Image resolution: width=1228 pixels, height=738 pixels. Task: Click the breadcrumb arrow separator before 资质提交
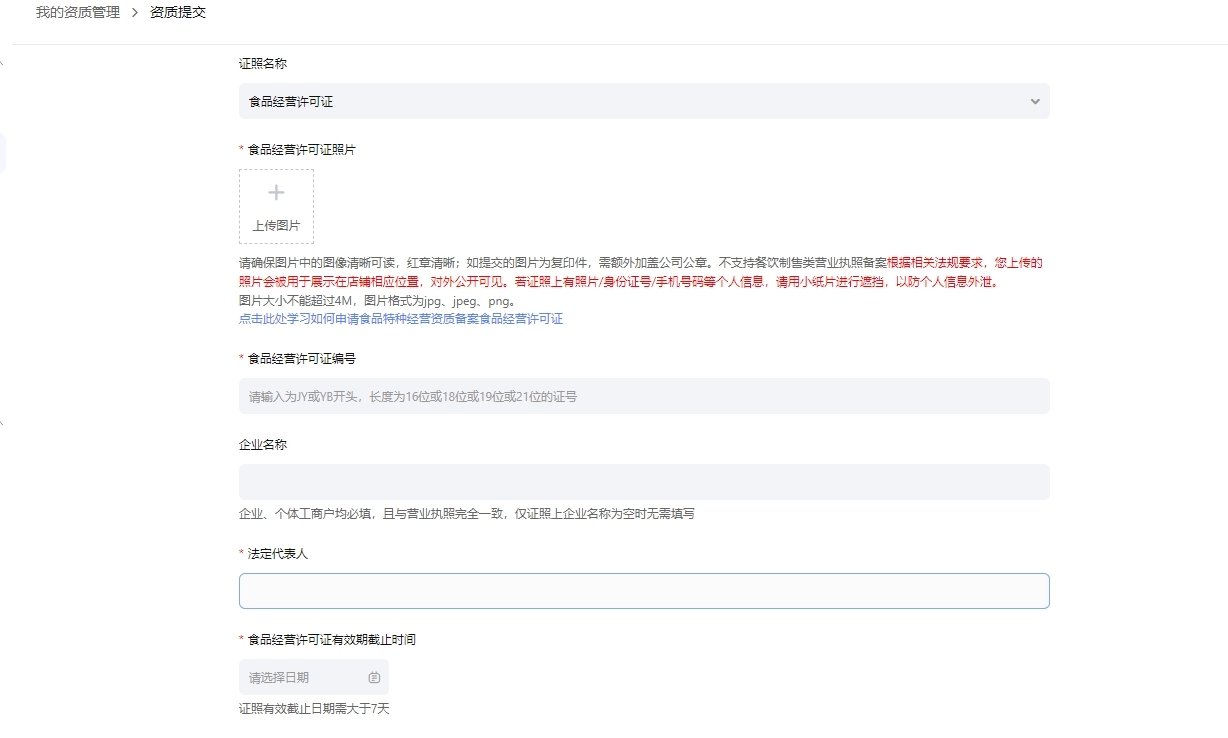point(135,13)
